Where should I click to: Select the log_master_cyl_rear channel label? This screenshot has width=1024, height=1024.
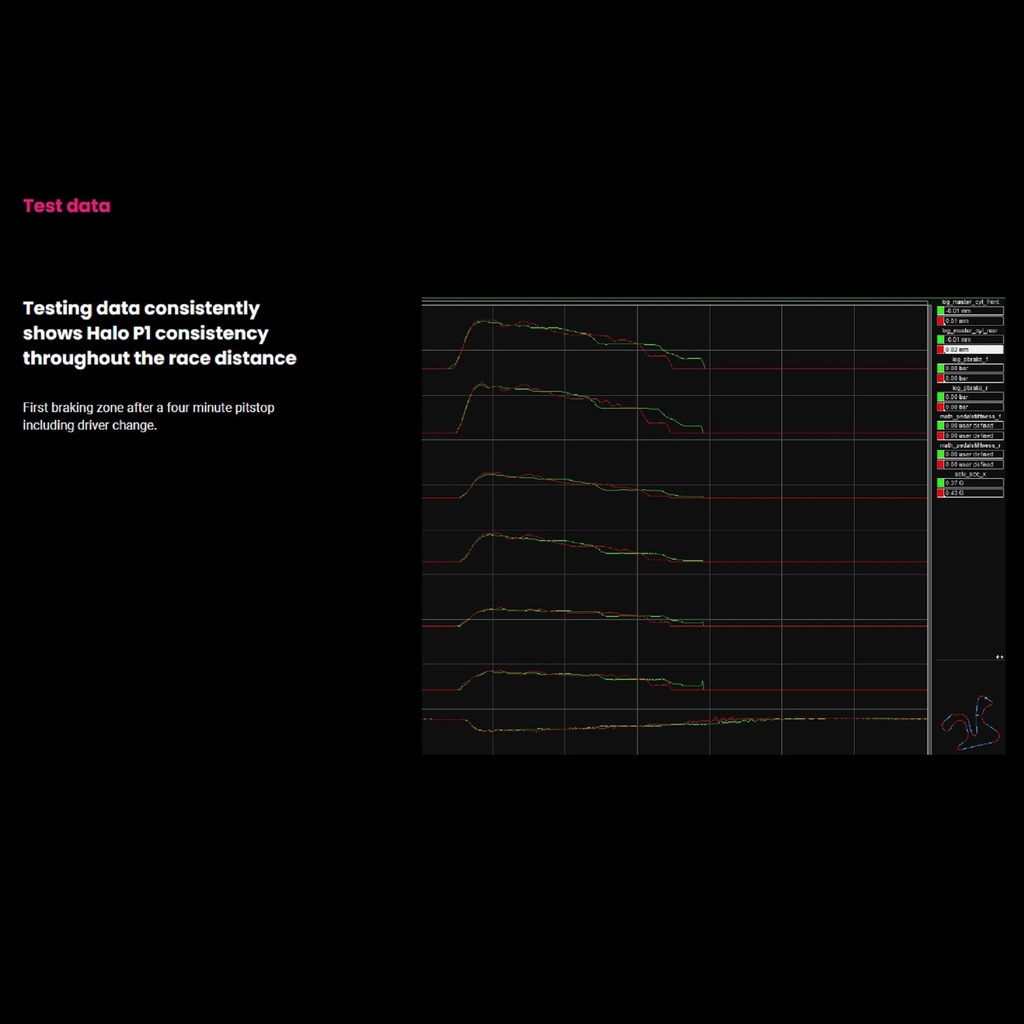coord(970,331)
